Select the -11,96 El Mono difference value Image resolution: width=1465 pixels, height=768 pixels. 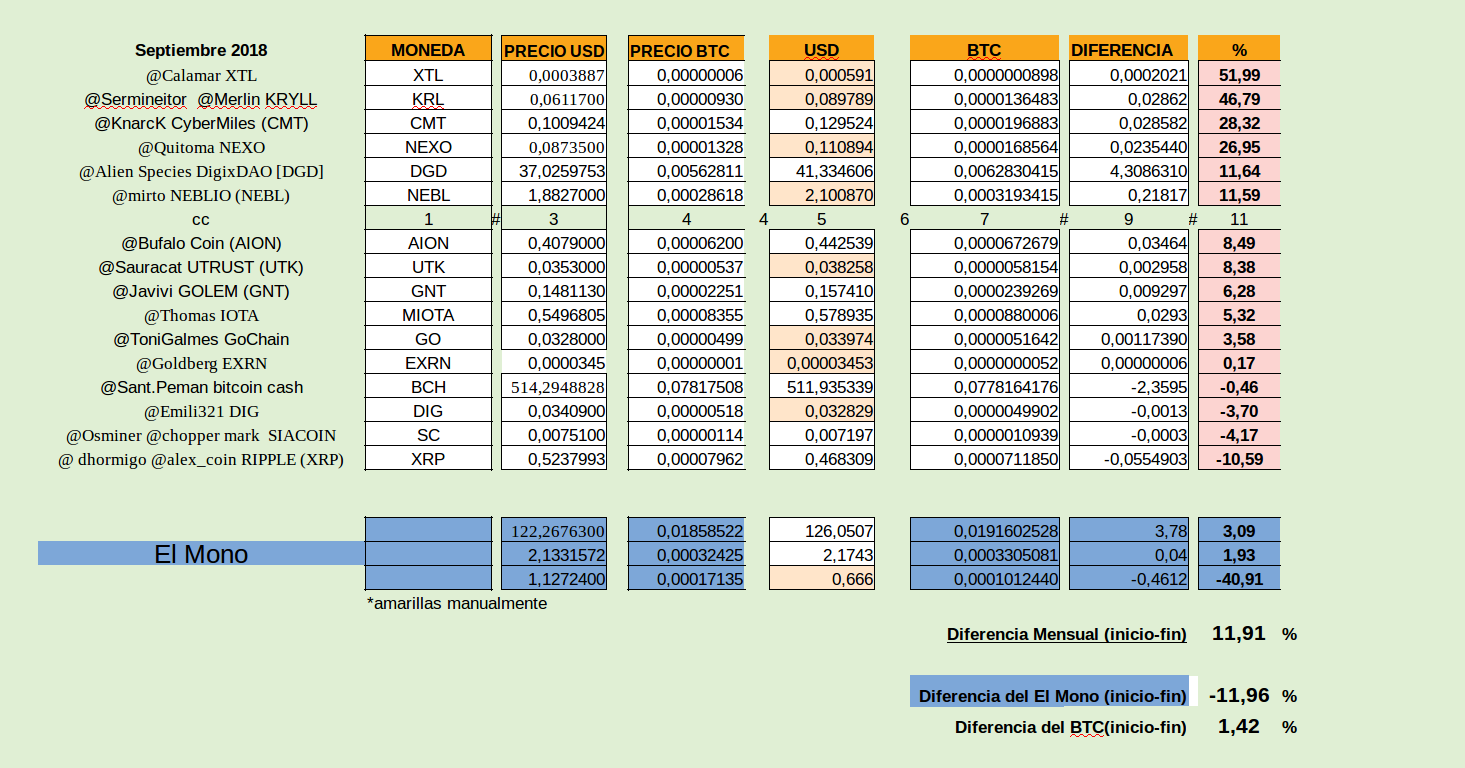coord(1239,695)
